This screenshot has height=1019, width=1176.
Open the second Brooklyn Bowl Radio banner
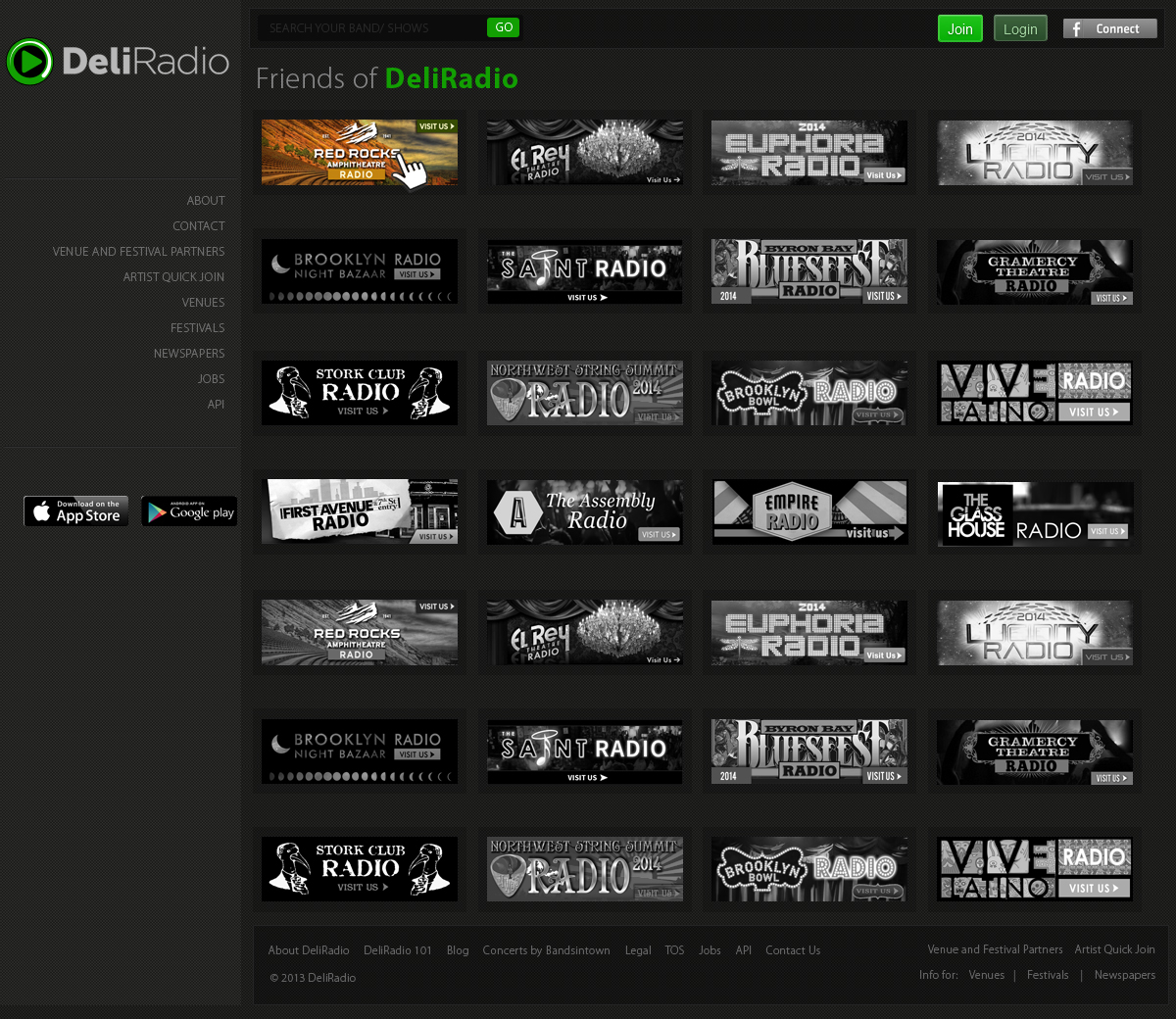tap(809, 869)
